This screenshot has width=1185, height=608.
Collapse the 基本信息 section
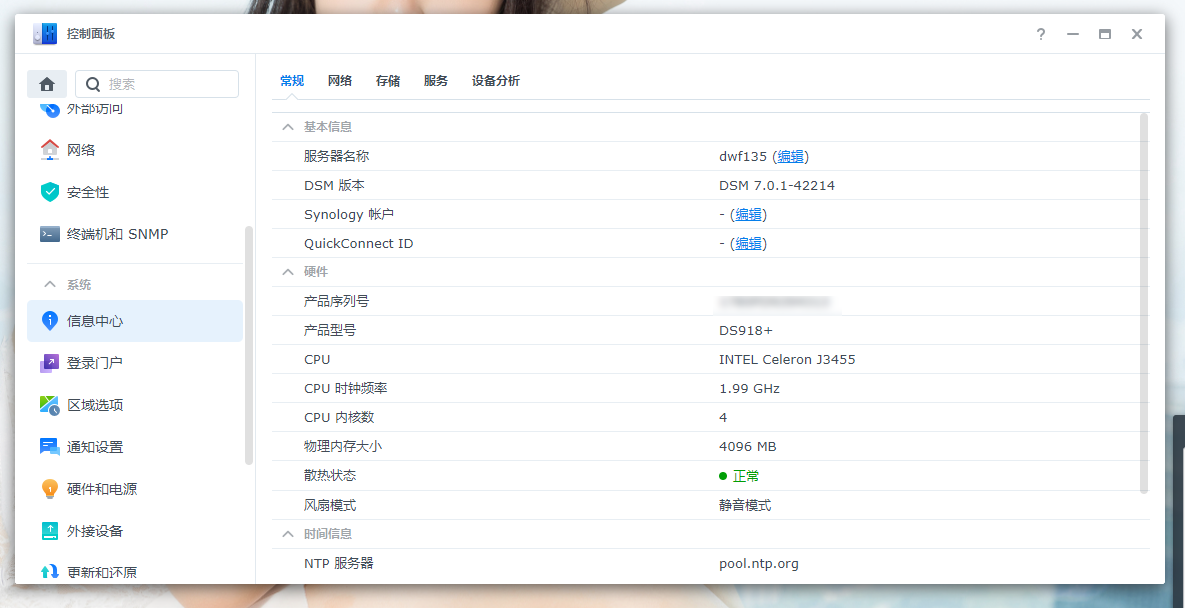pos(287,127)
